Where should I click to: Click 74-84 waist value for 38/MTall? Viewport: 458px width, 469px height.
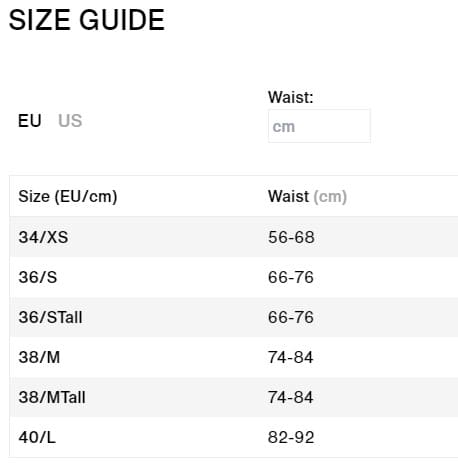(x=291, y=397)
